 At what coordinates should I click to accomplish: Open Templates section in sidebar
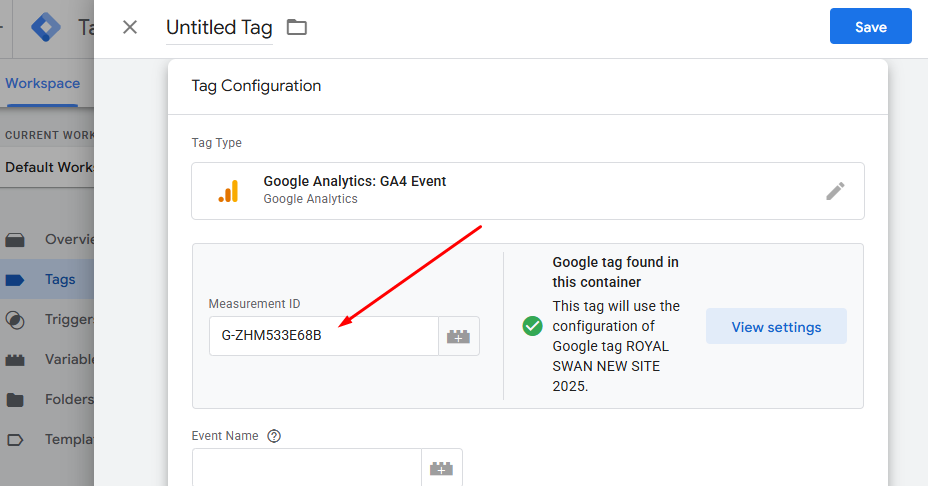47,439
